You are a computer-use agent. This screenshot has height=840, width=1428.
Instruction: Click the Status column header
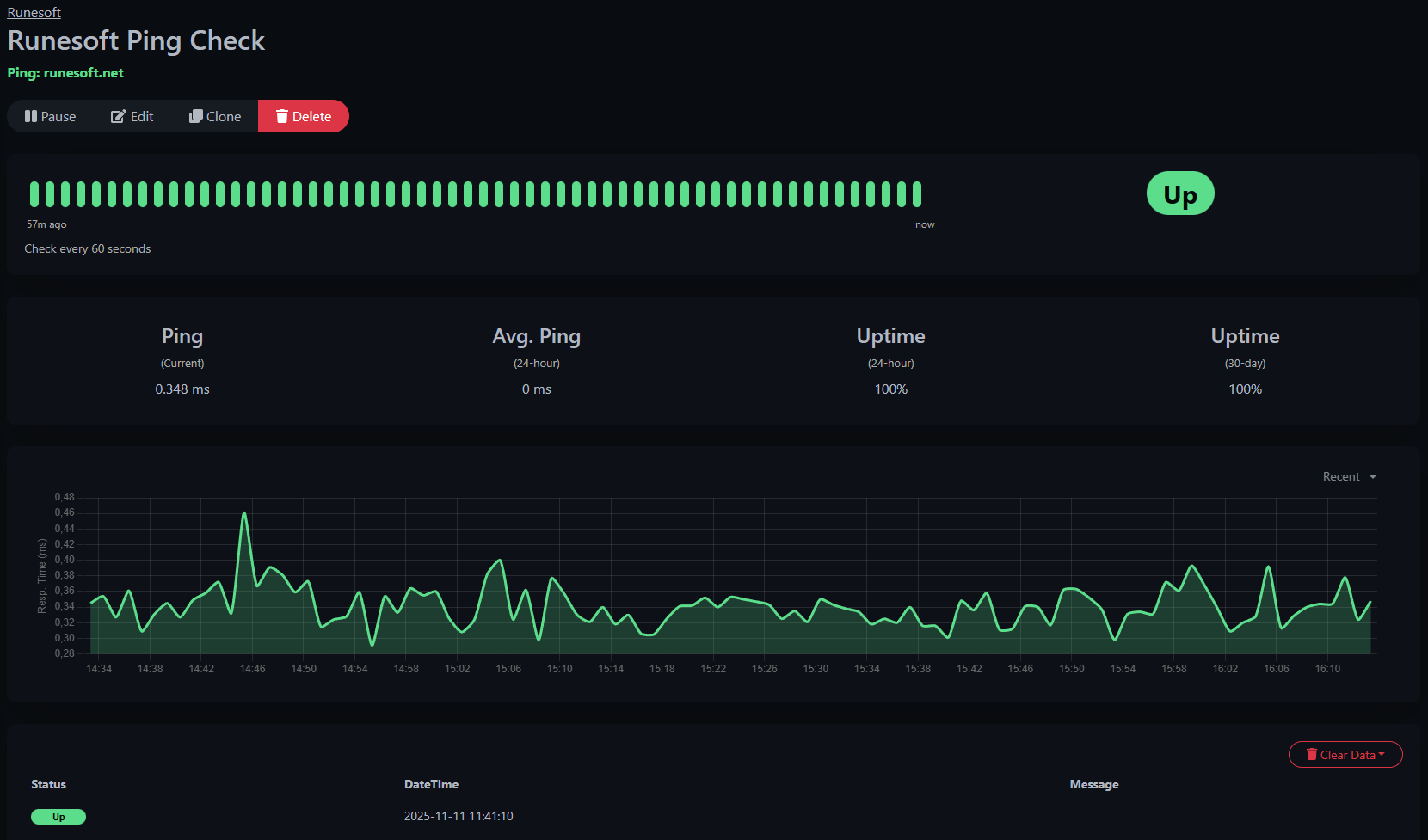pyautogui.click(x=48, y=784)
